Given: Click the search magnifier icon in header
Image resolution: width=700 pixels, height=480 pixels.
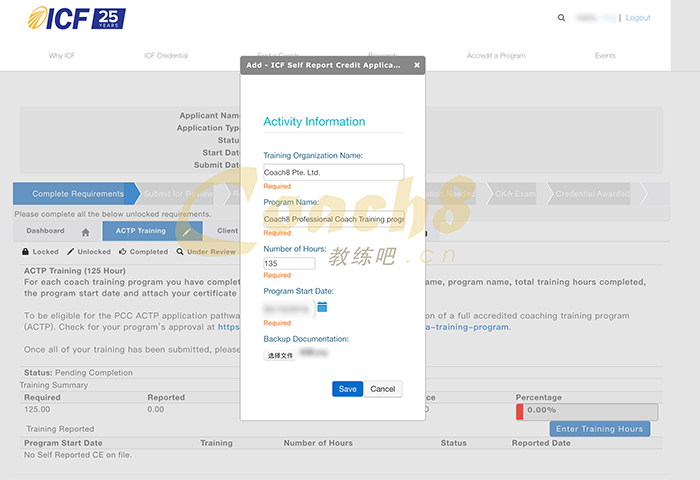Looking at the screenshot, I should (x=560, y=18).
